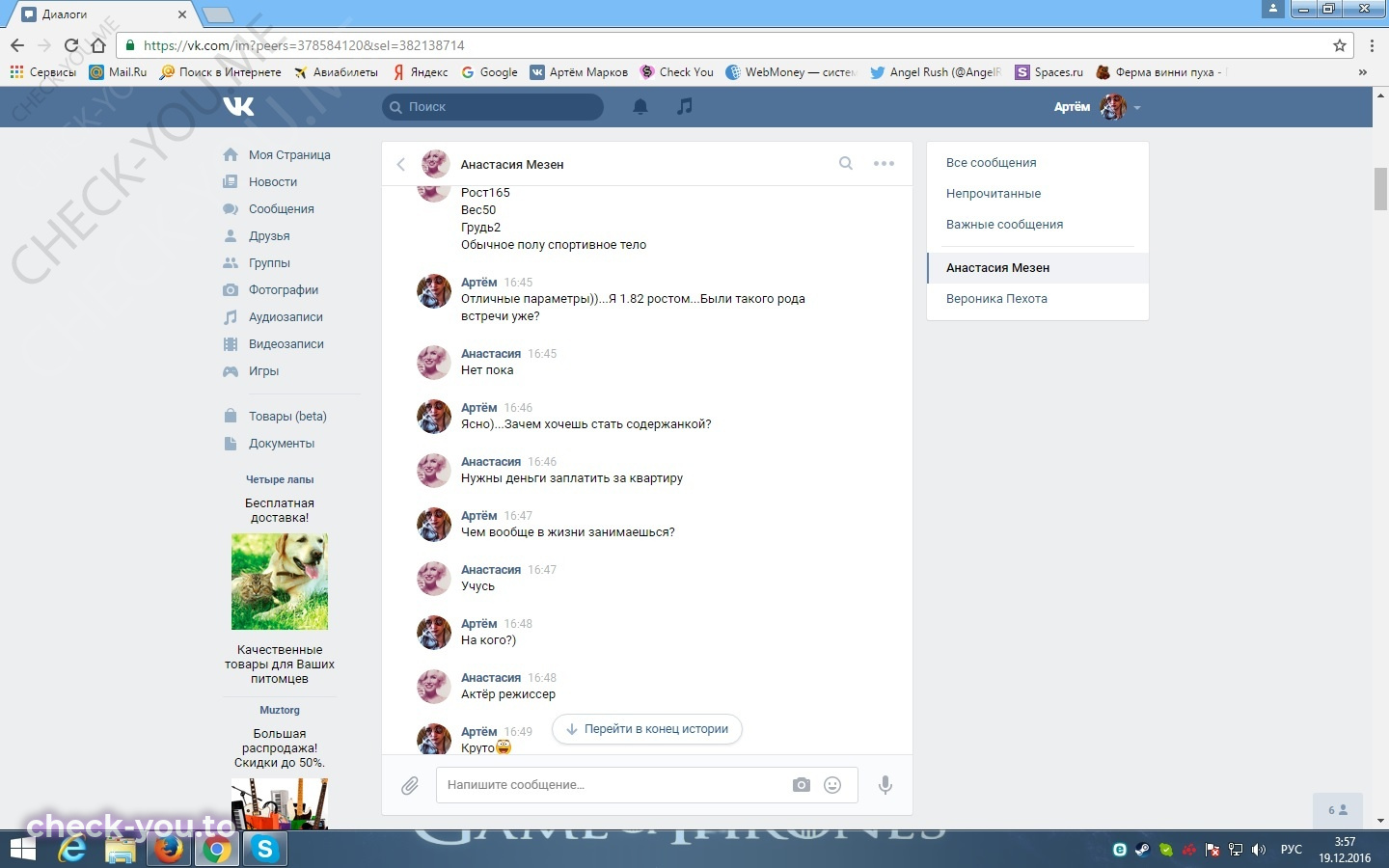The image size is (1389, 868).
Task: Open Windows Start menu
Action: point(22,850)
